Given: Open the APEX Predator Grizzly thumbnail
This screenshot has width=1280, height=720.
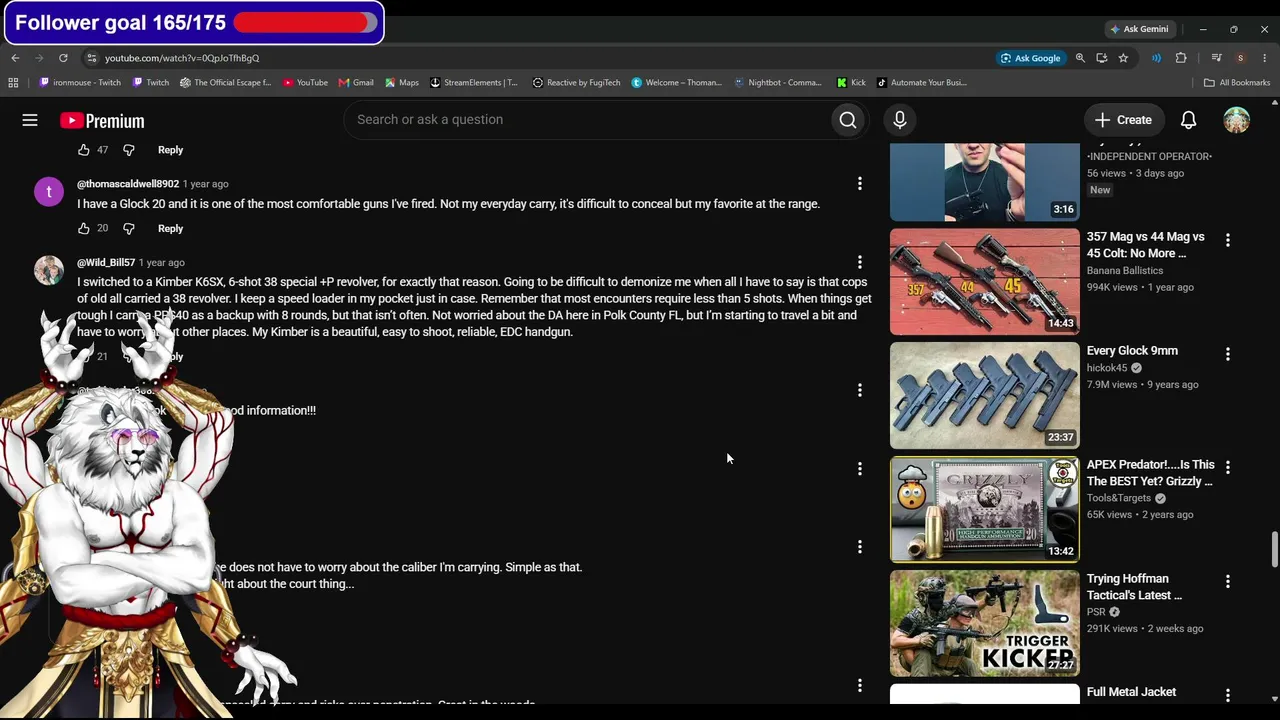Looking at the screenshot, I should coord(985,510).
